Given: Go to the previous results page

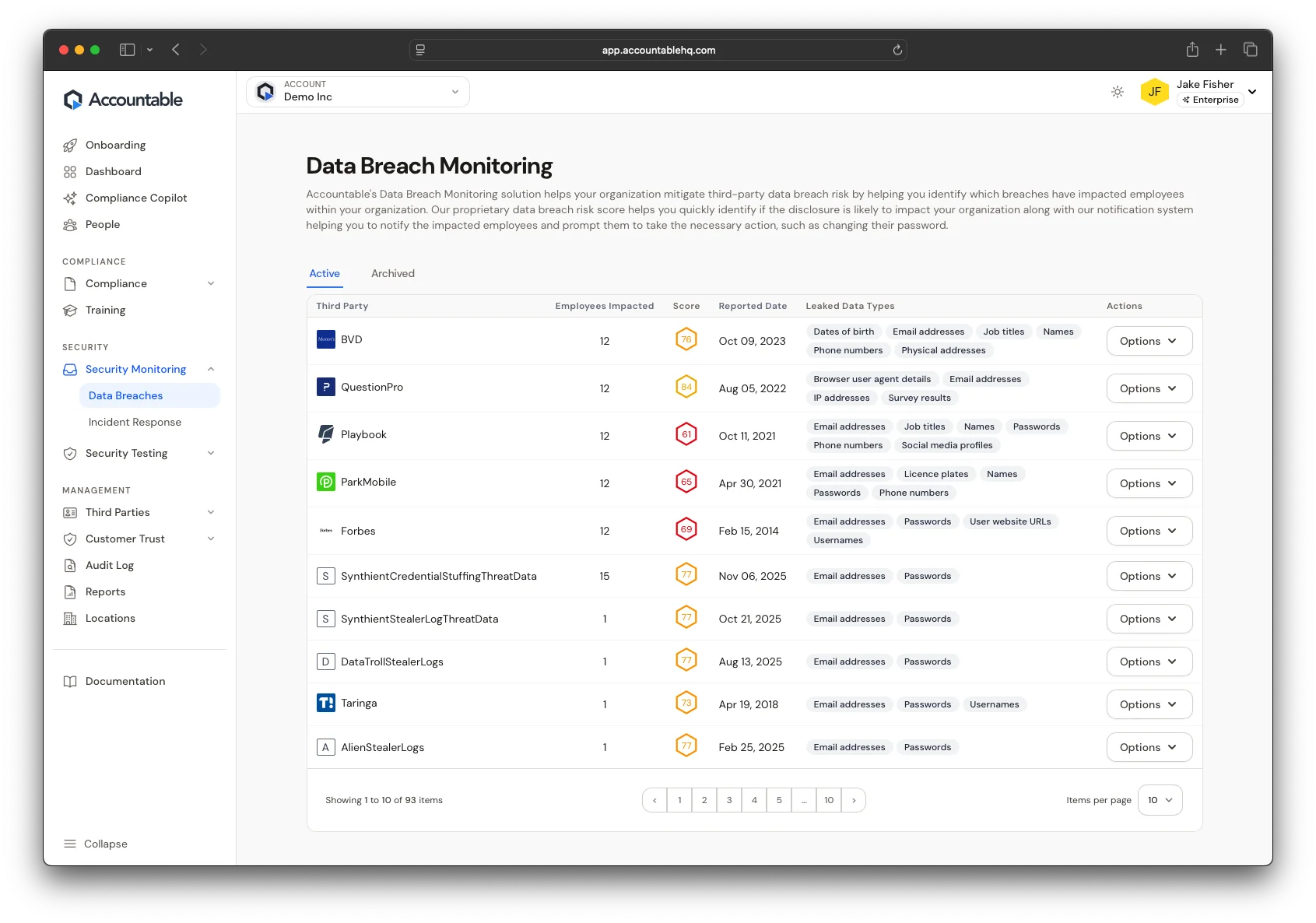Looking at the screenshot, I should [654, 801].
